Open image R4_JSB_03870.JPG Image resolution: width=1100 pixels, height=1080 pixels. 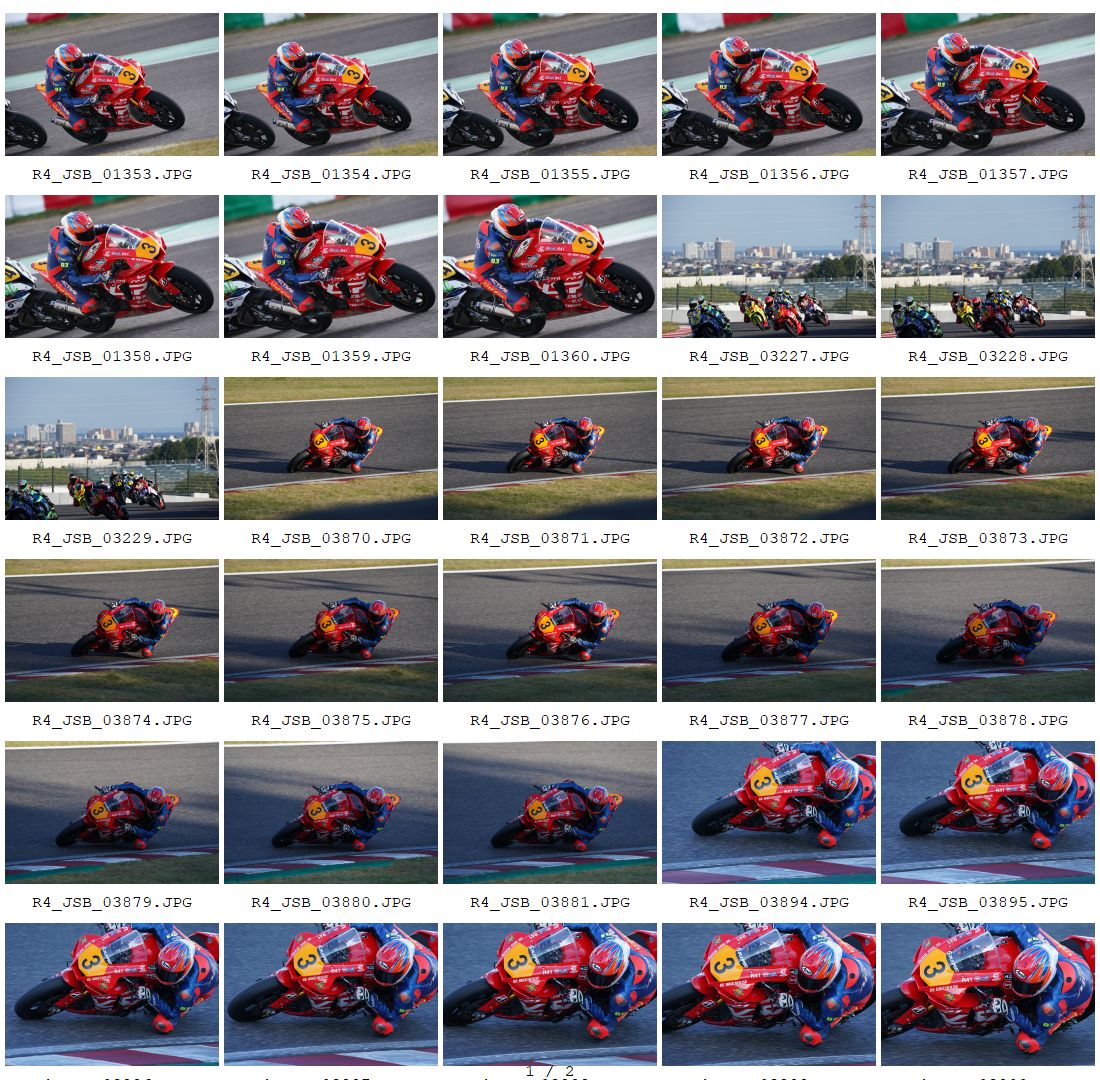(331, 448)
